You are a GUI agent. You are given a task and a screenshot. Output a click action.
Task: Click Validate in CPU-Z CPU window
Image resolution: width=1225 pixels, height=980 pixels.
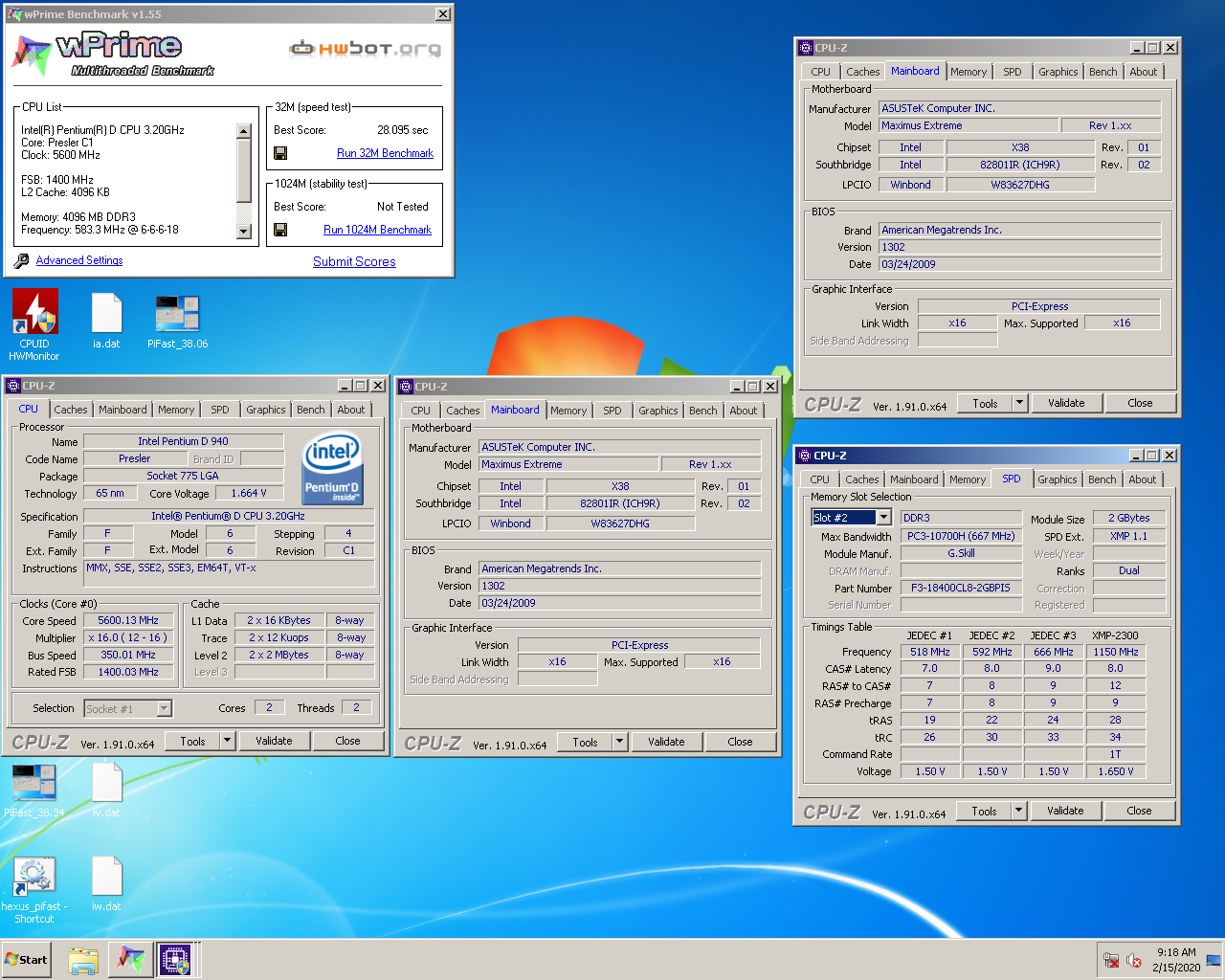(x=274, y=741)
